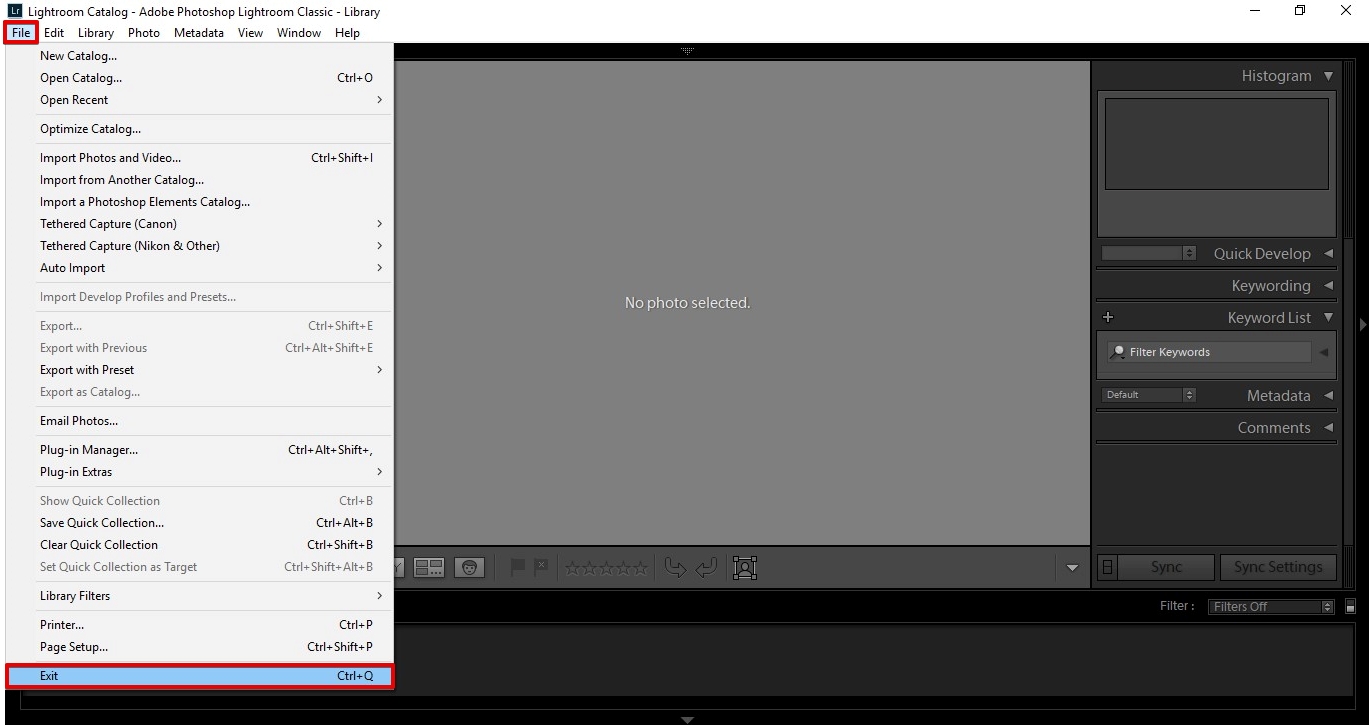Screen dimensions: 1369x725
Task: Open the survey view mode icon
Action: click(x=429, y=568)
